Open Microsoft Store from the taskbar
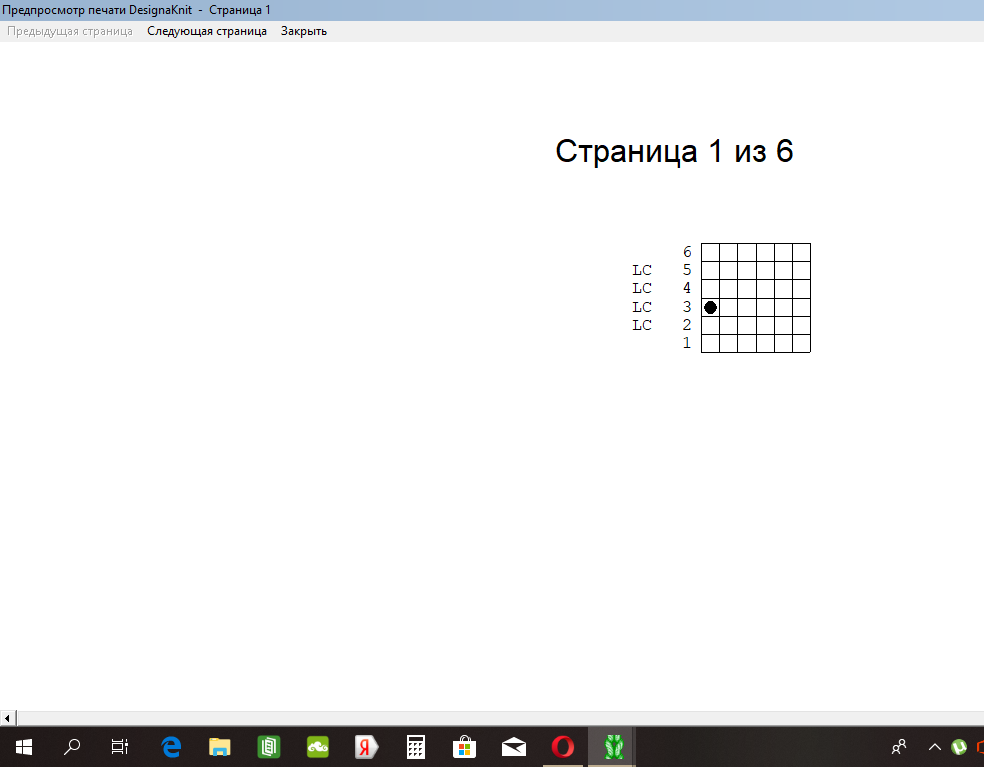984x767 pixels. click(464, 747)
